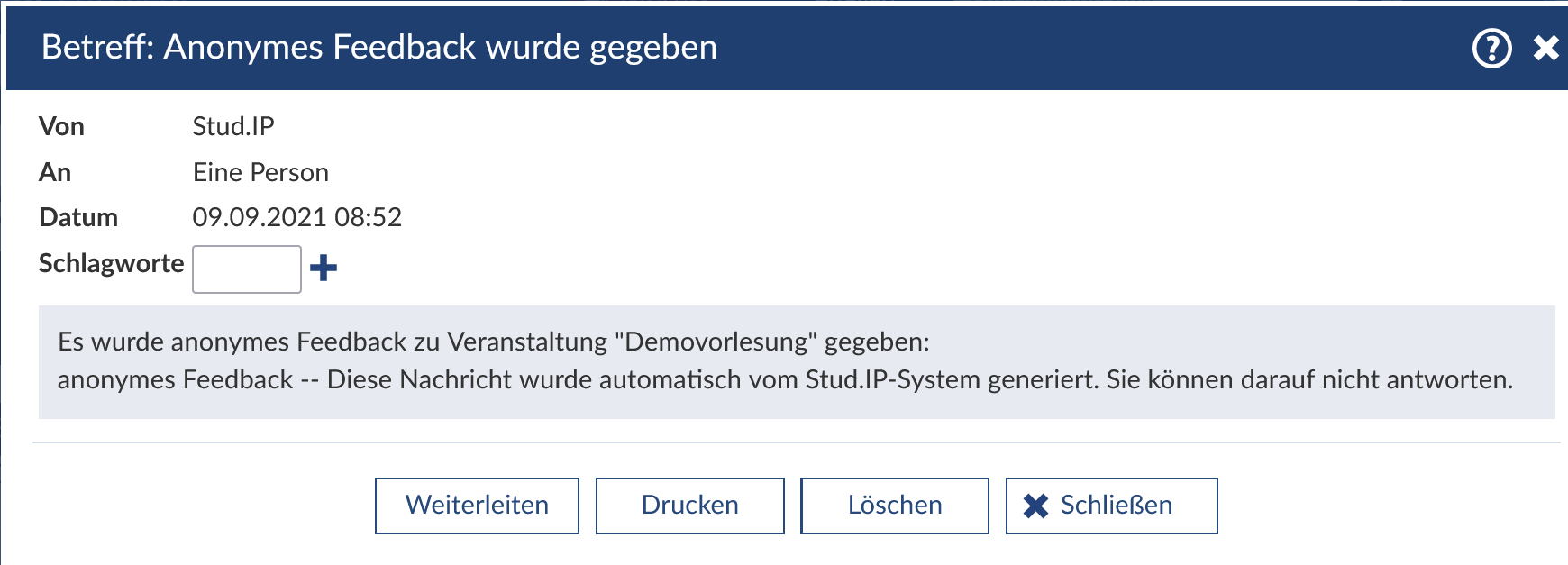Delete the message via Löschen
1568x565 pixels.
(894, 506)
